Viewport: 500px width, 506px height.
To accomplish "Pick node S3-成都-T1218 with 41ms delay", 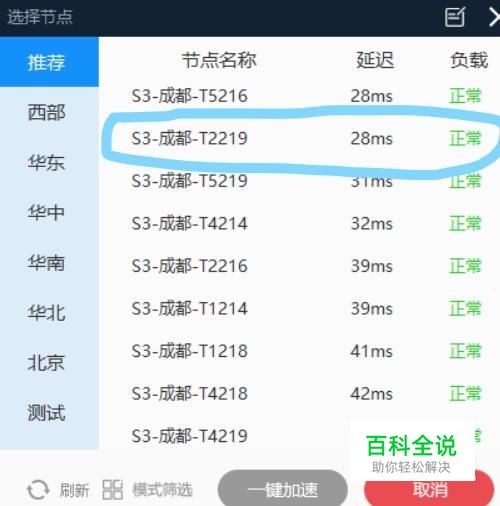I will tap(299, 351).
